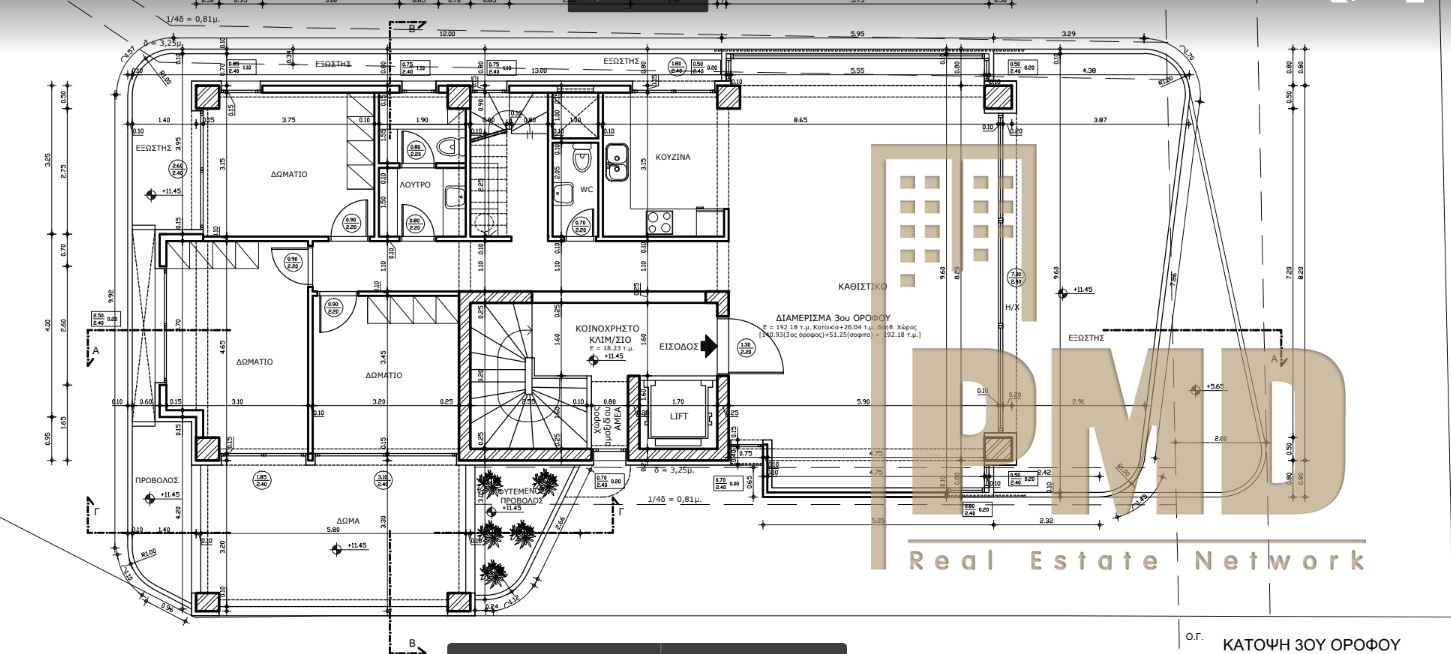Click the ΛΟΥΤΡΟ bathroom label

coord(415,185)
